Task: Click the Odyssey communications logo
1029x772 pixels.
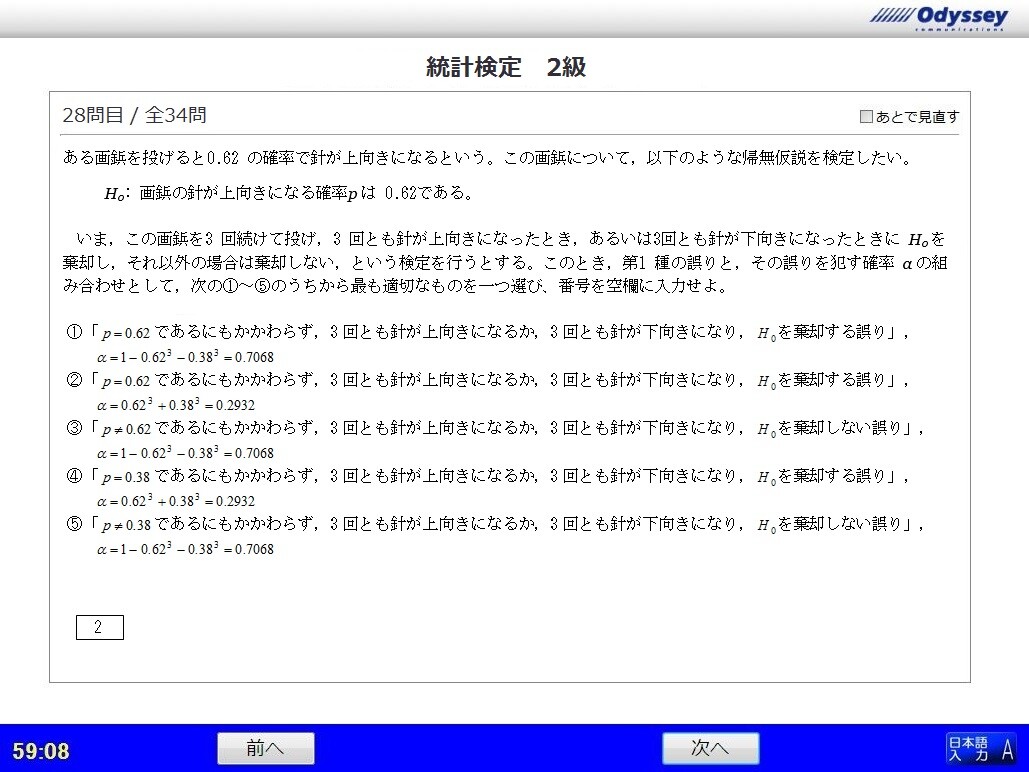Action: click(x=937, y=17)
